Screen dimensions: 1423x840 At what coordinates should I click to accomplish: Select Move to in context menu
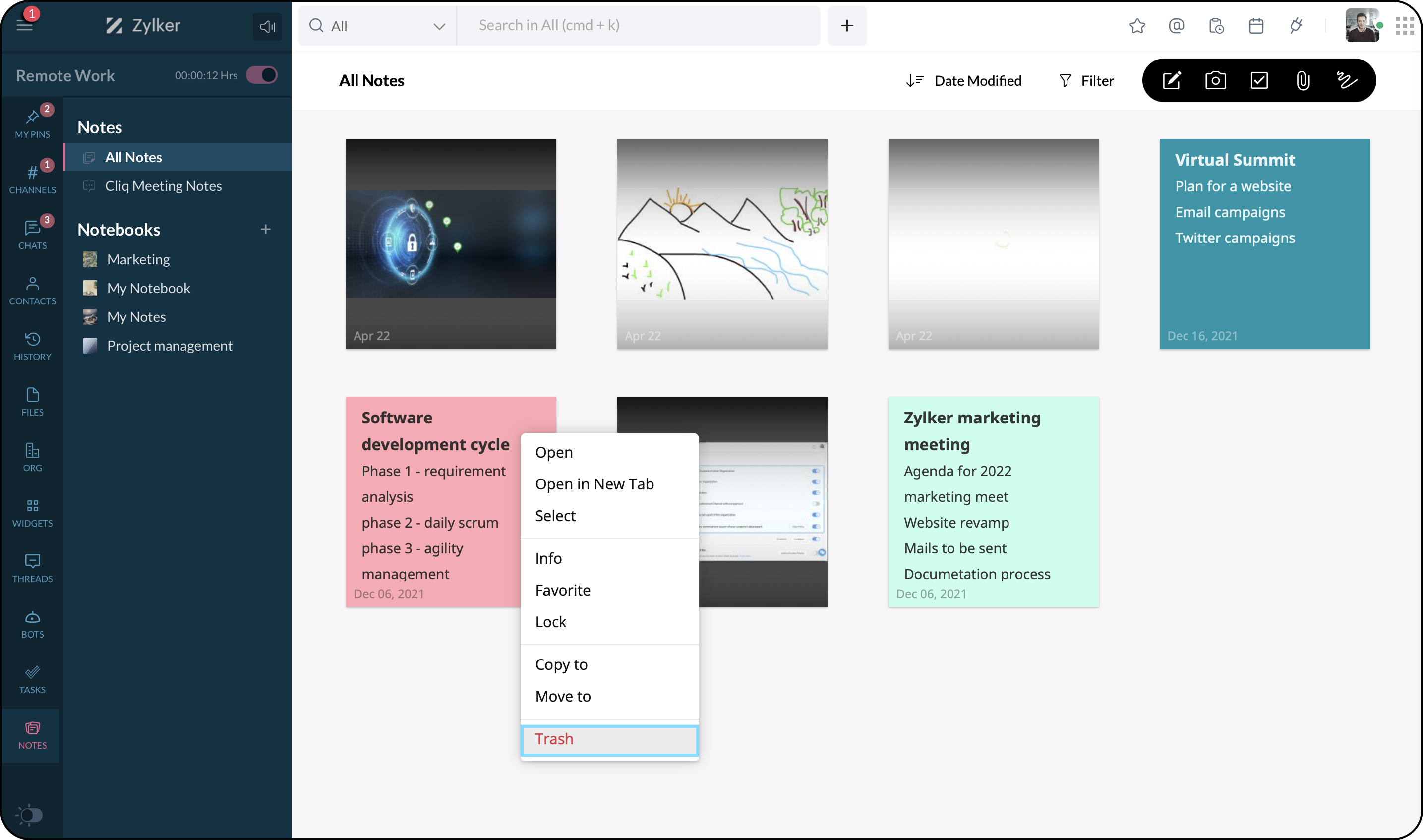563,696
